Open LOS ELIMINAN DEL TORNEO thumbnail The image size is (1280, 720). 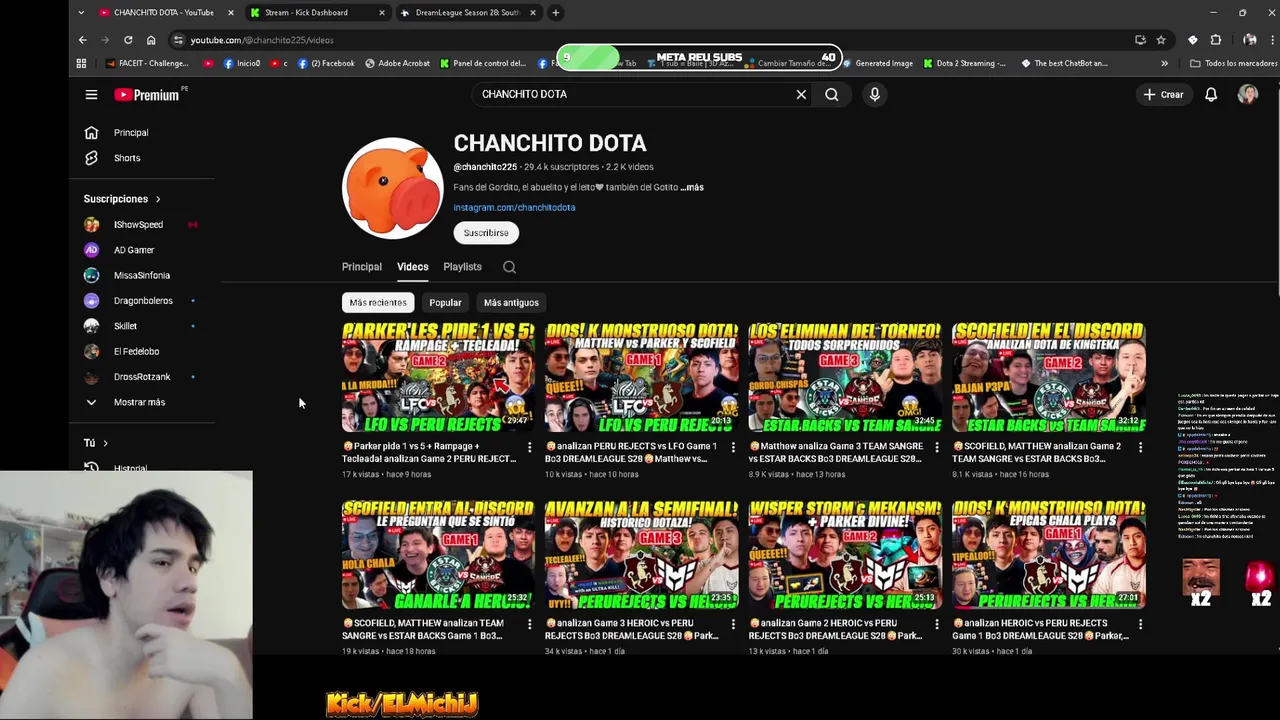845,377
